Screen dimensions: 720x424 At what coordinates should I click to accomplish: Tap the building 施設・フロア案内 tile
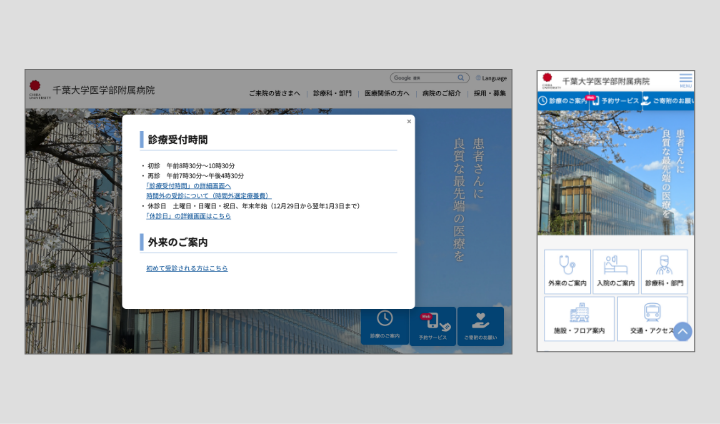(579, 318)
